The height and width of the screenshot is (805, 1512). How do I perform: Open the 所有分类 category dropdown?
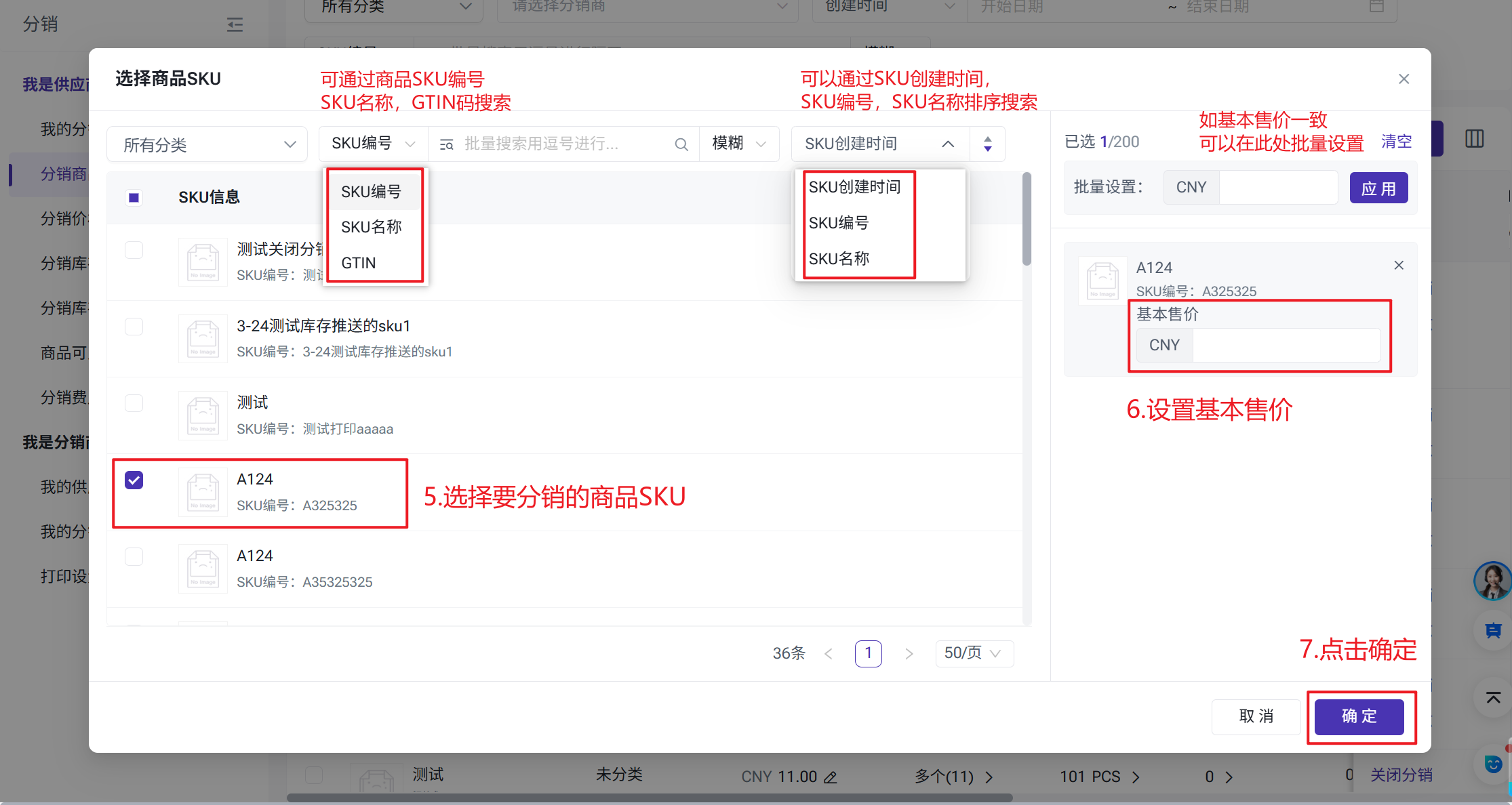point(207,144)
